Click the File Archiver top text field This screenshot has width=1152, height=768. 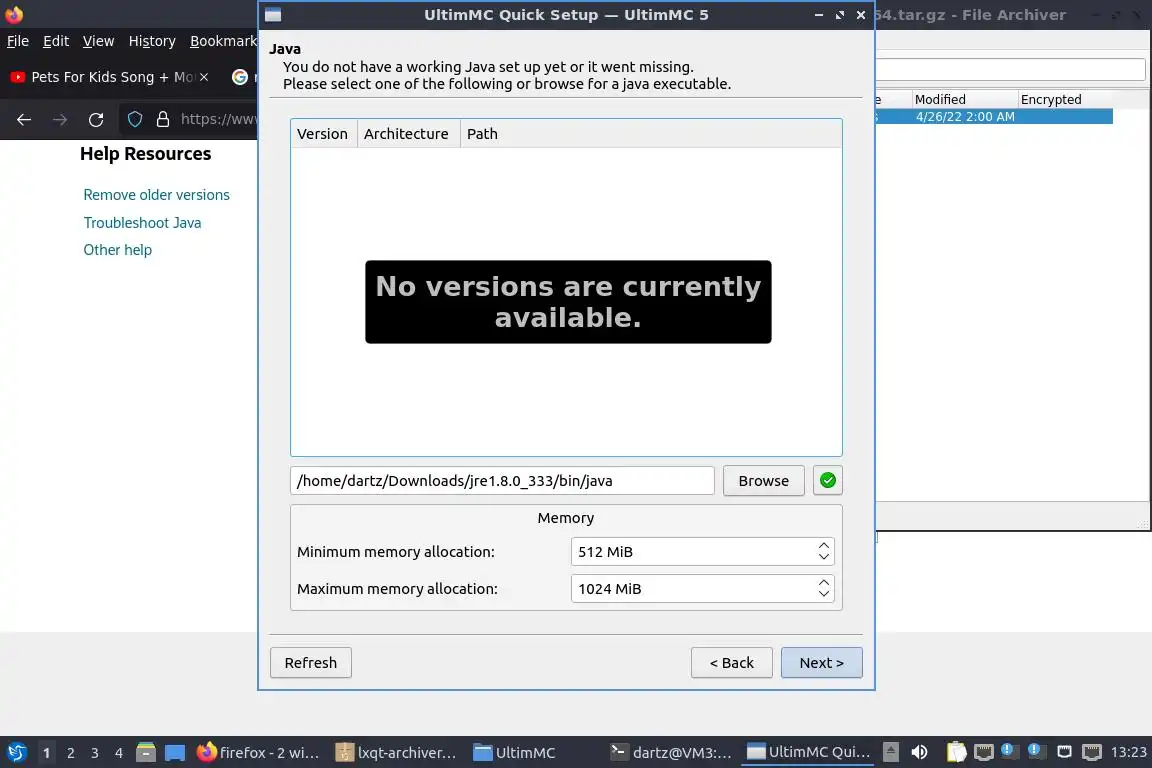(1011, 70)
